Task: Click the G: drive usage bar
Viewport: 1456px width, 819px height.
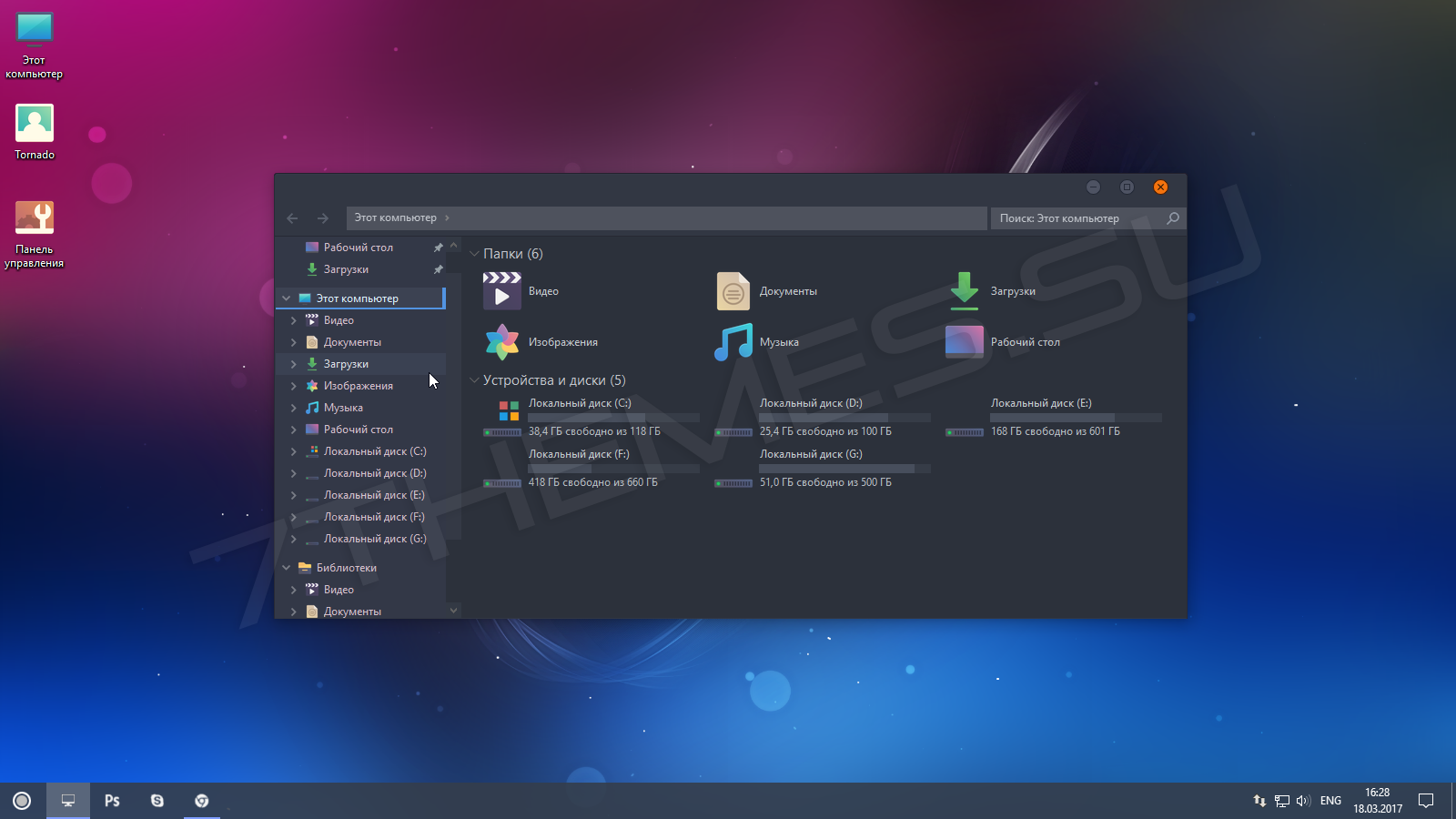Action: pos(845,469)
